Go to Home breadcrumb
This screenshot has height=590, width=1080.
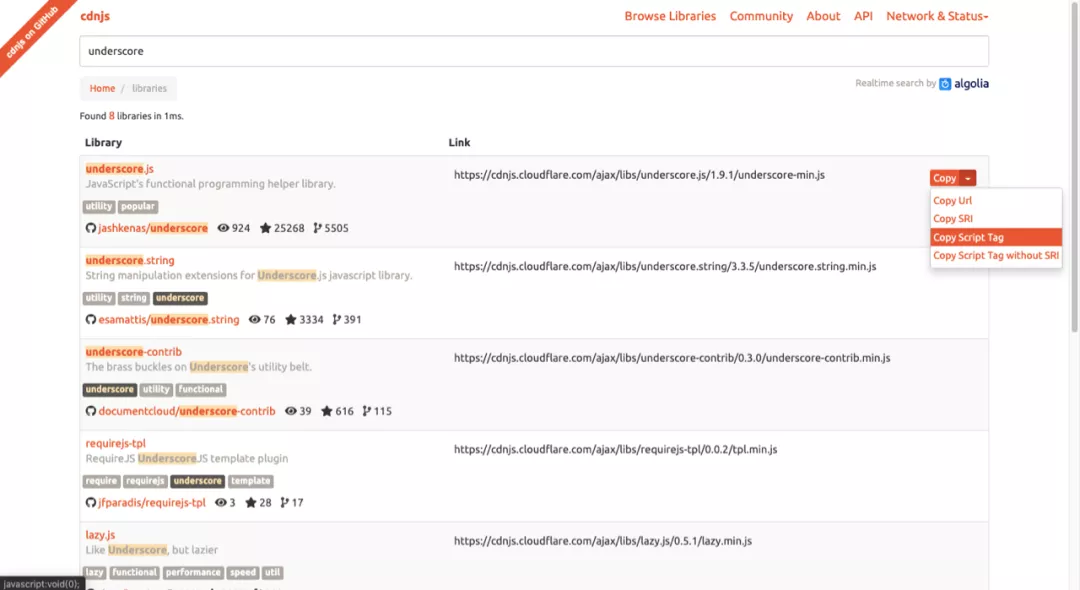102,88
